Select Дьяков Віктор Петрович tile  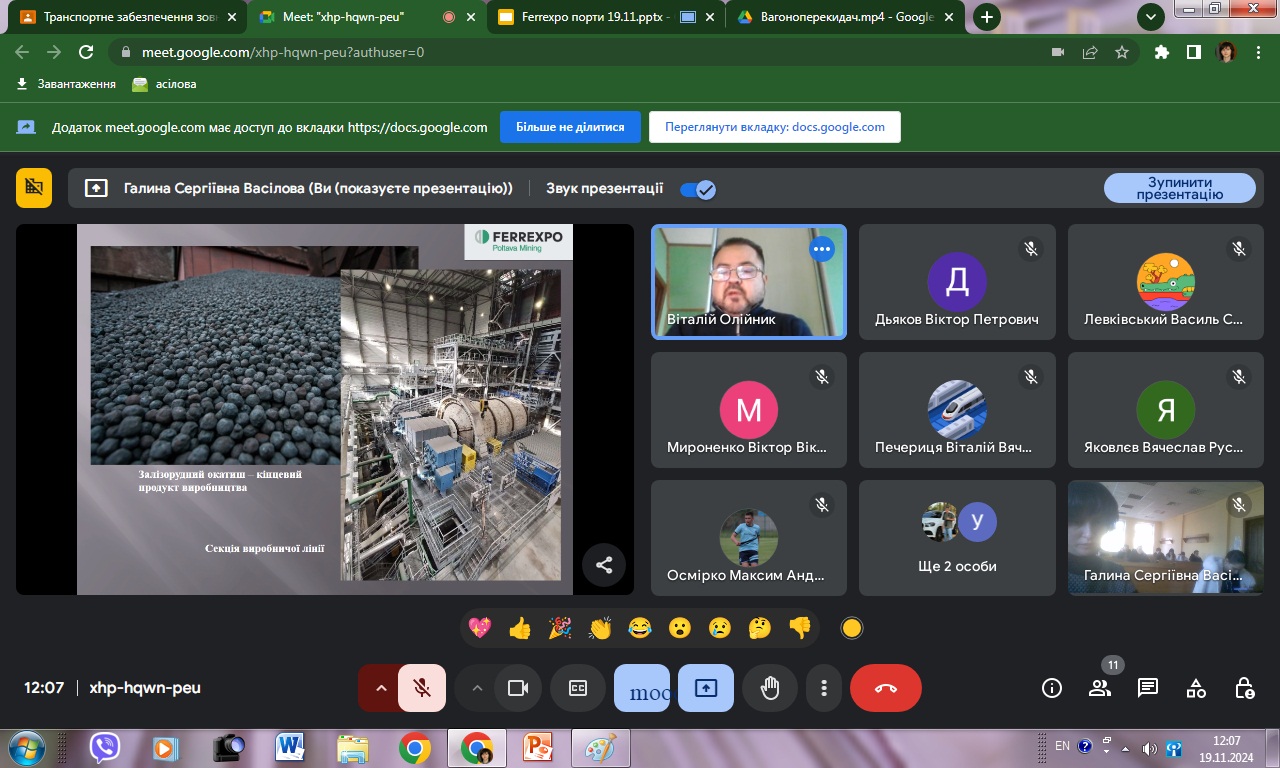point(957,282)
